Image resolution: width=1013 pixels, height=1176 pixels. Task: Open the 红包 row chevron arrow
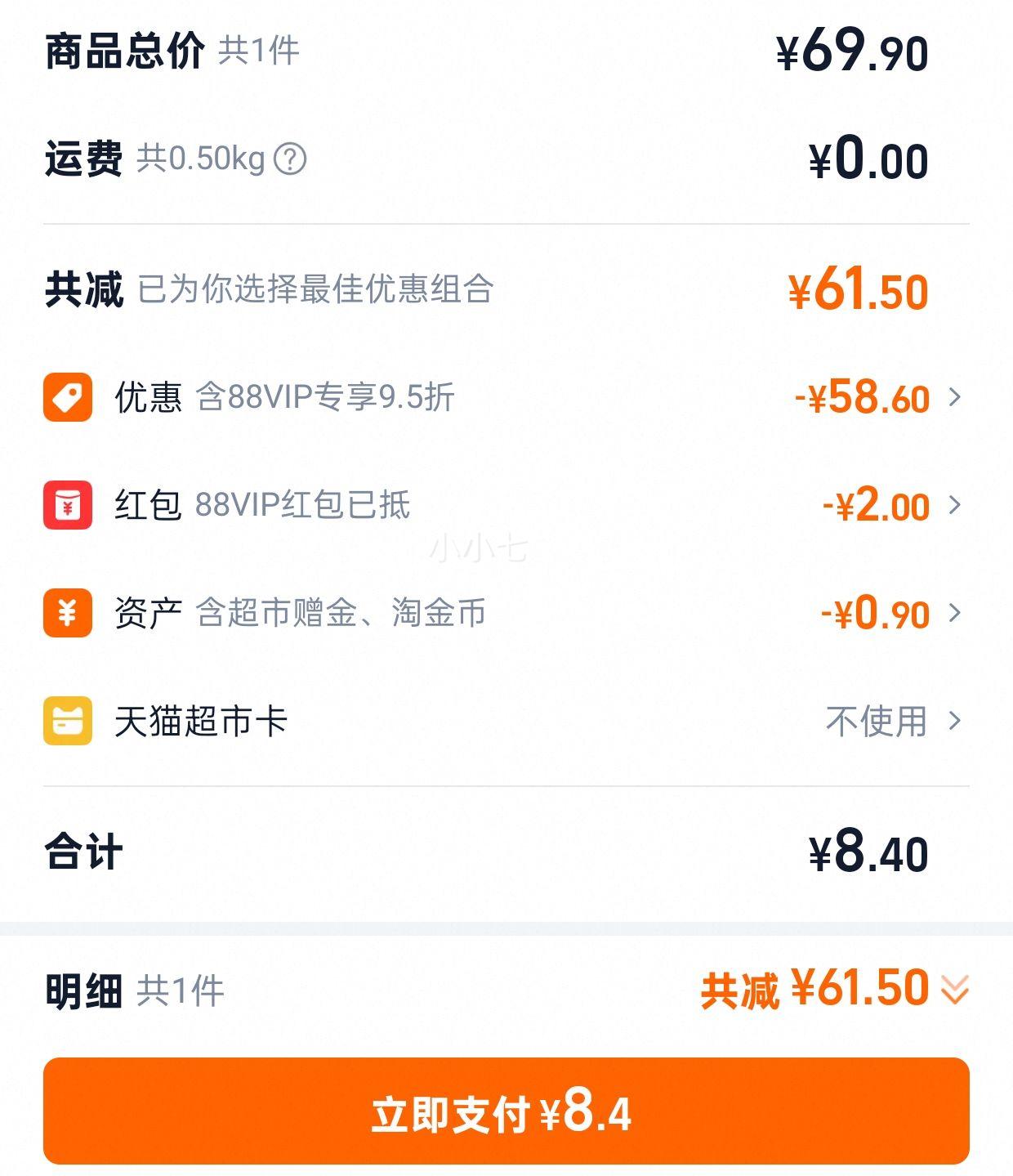click(954, 505)
